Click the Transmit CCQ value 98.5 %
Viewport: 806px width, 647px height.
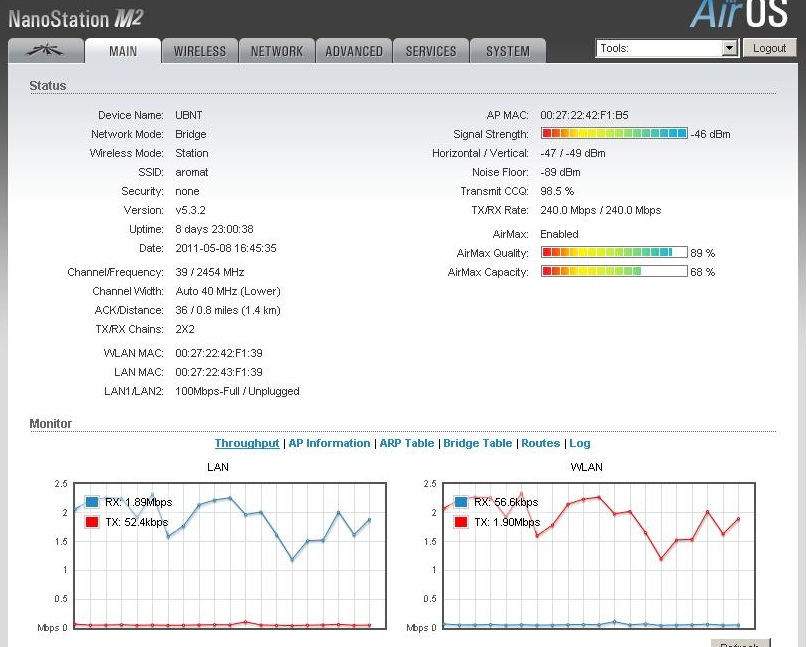[x=557, y=191]
